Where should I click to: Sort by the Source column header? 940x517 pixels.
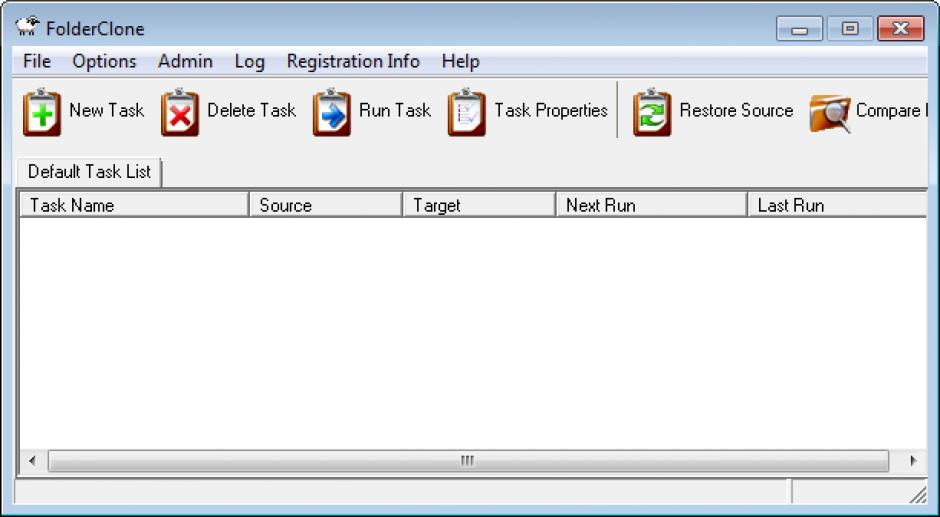pyautogui.click(x=326, y=205)
